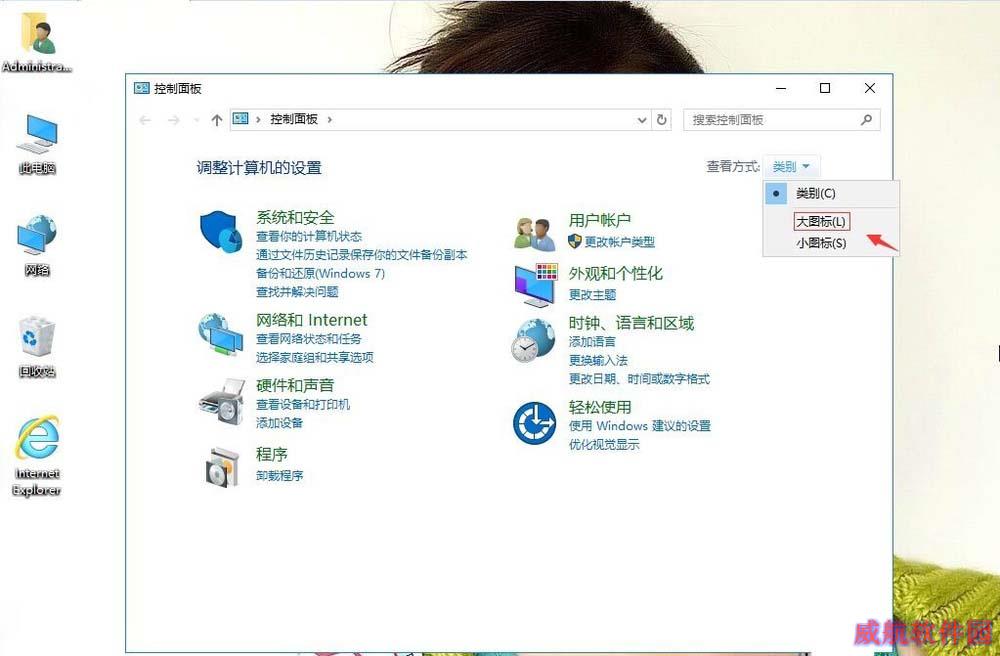
Task: Click the 时钟、语言和区域 globe clock icon
Action: coord(534,340)
